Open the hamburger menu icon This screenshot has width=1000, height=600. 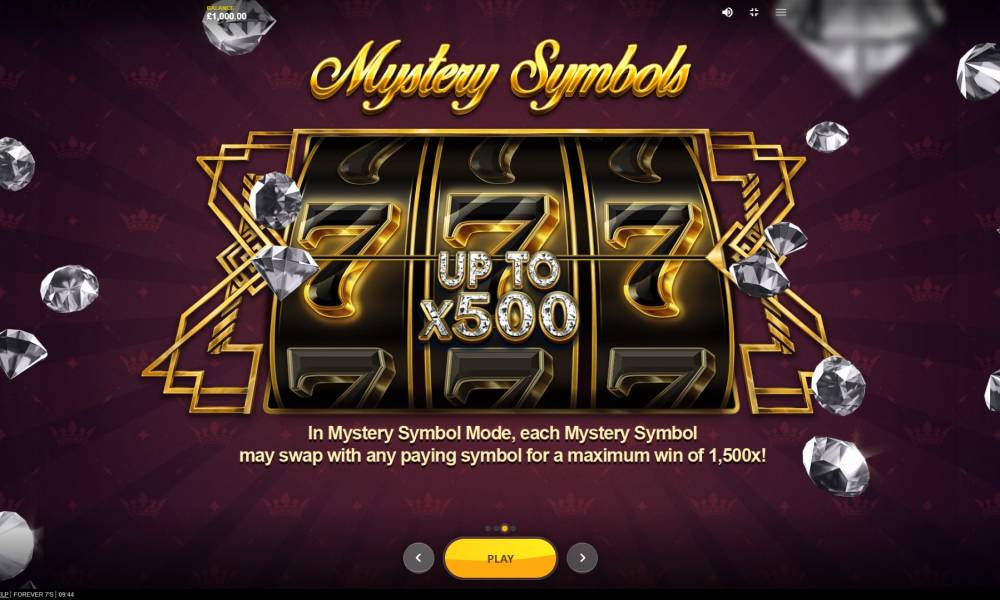pyautogui.click(x=781, y=12)
